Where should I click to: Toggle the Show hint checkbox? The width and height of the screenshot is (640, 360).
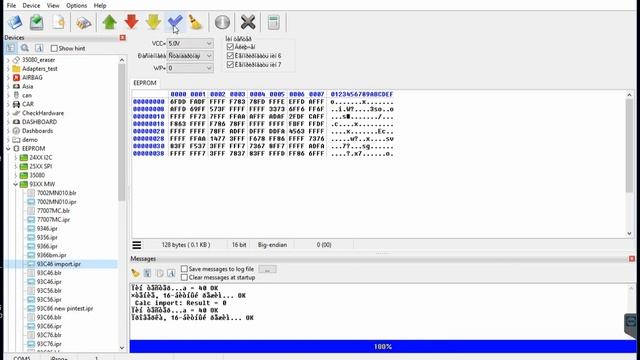point(54,48)
